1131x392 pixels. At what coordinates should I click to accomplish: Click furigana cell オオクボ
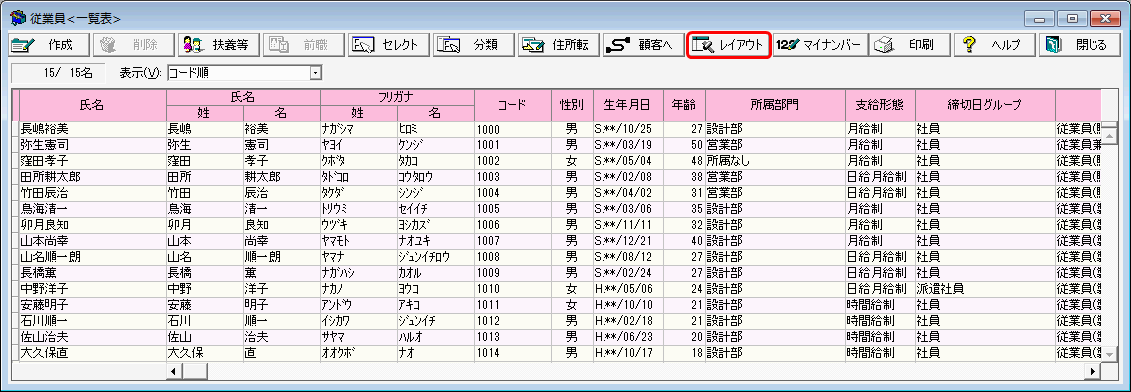click(358, 352)
